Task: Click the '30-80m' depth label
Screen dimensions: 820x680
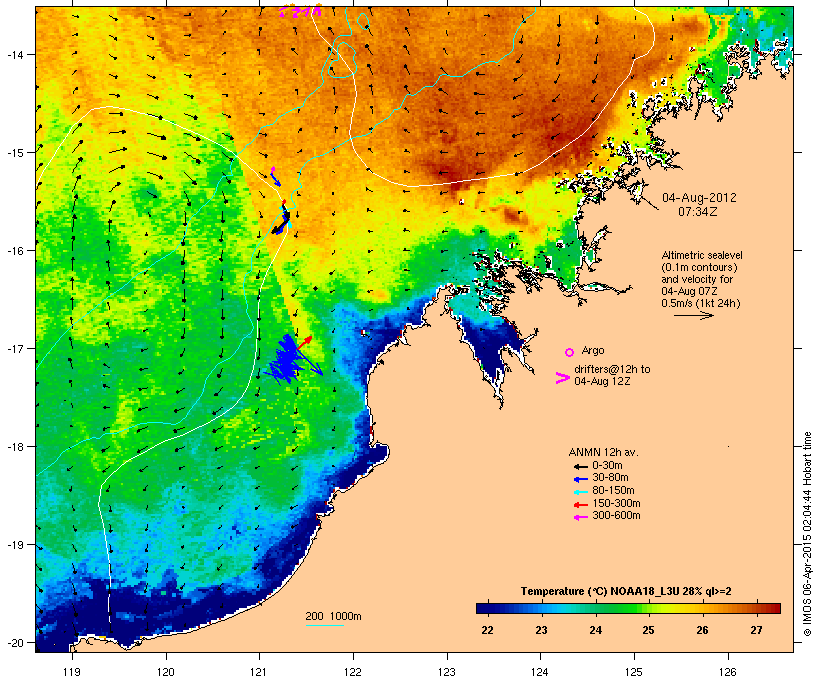Action: 610,478
